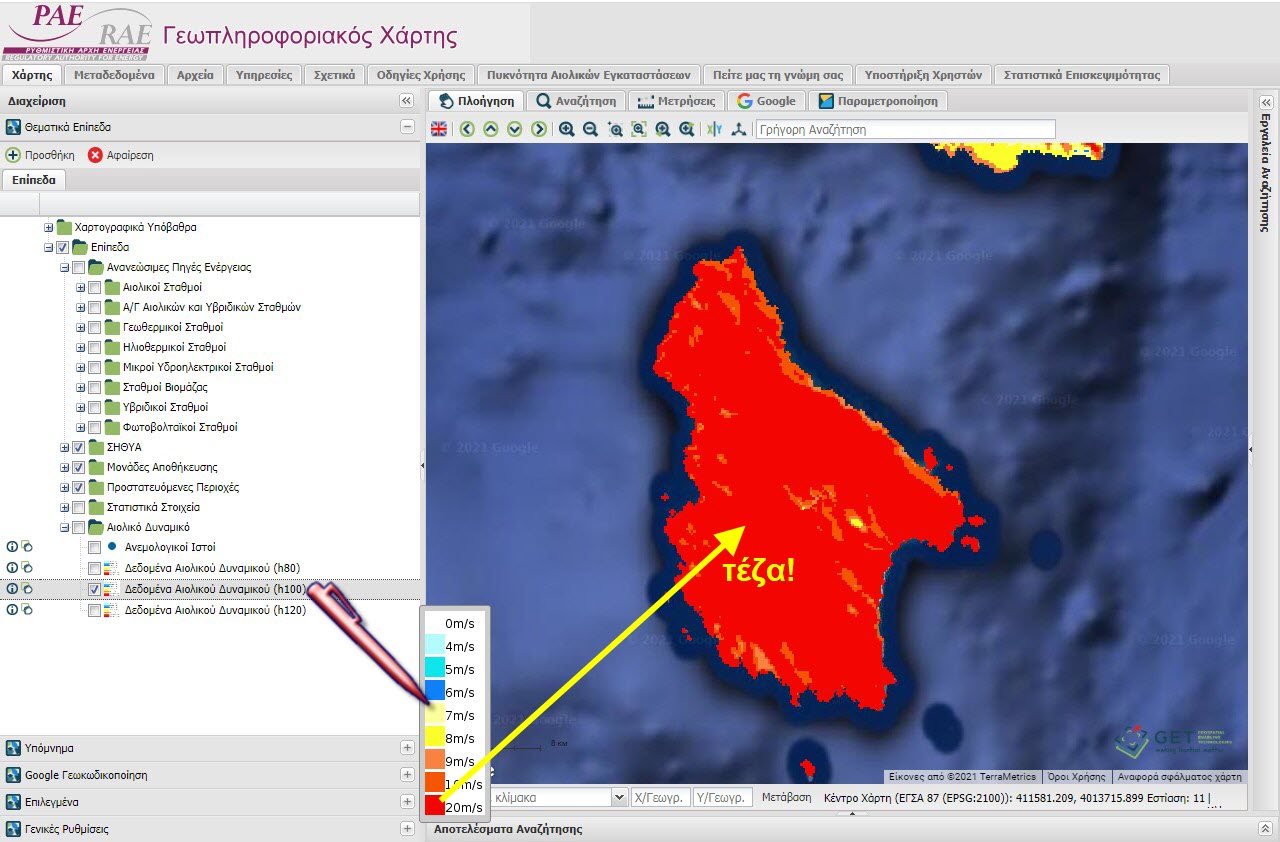Uncheck the Επίπεδα folder checkbox

pyautogui.click(x=63, y=247)
